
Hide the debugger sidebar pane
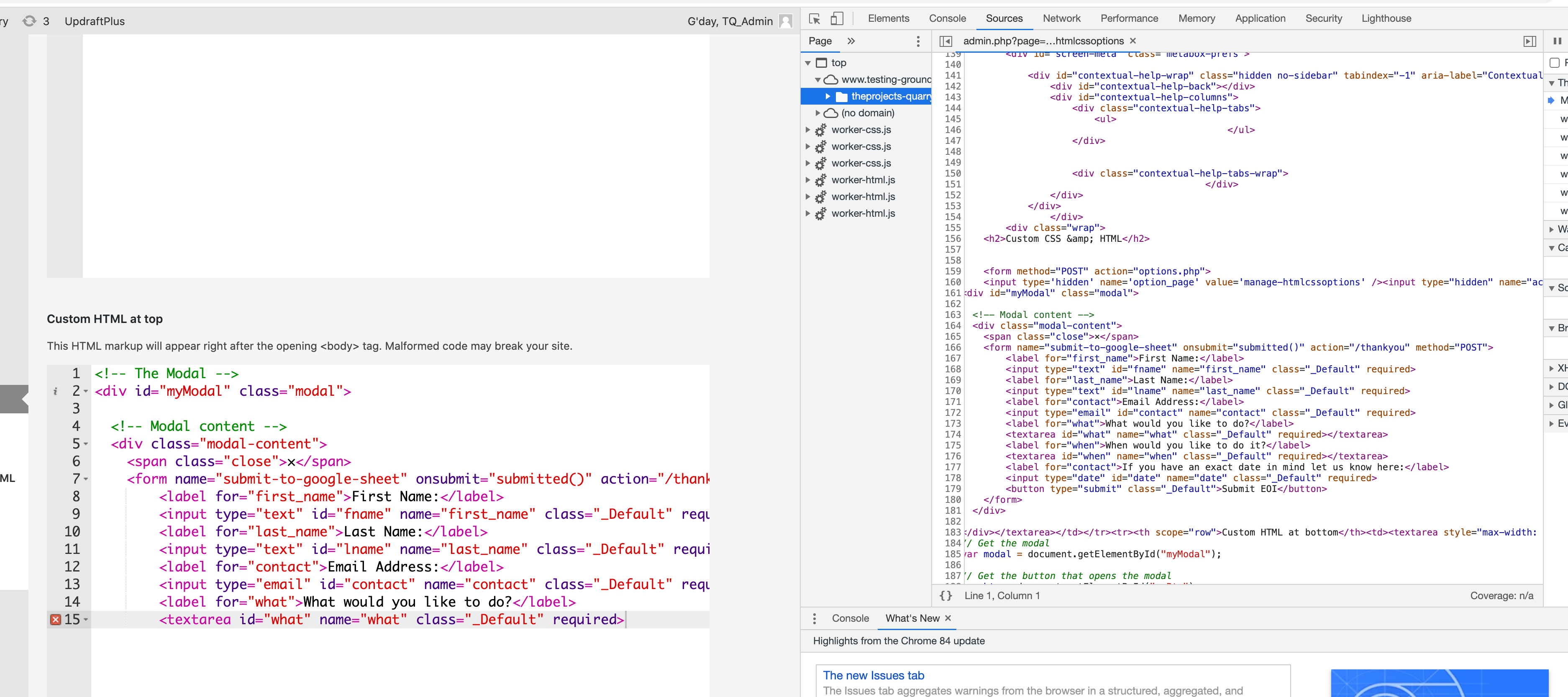[x=1529, y=41]
